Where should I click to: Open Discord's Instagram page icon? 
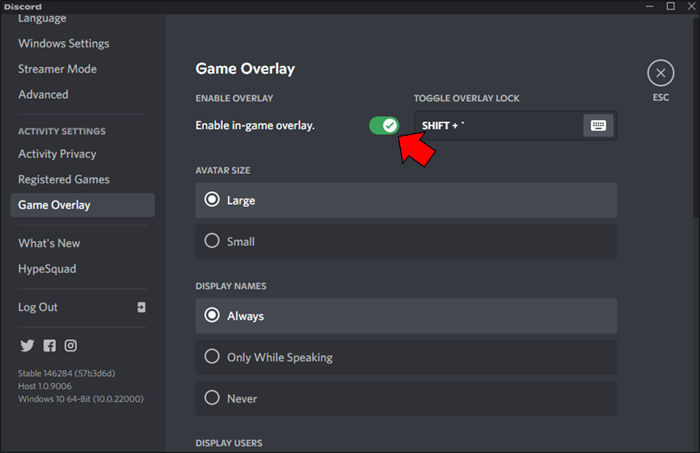tap(71, 346)
